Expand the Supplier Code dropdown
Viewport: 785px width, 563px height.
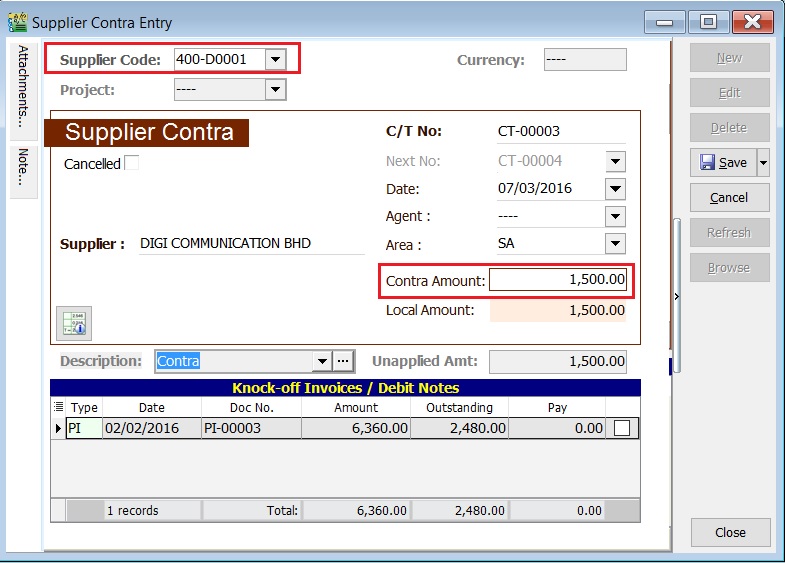click(x=275, y=60)
